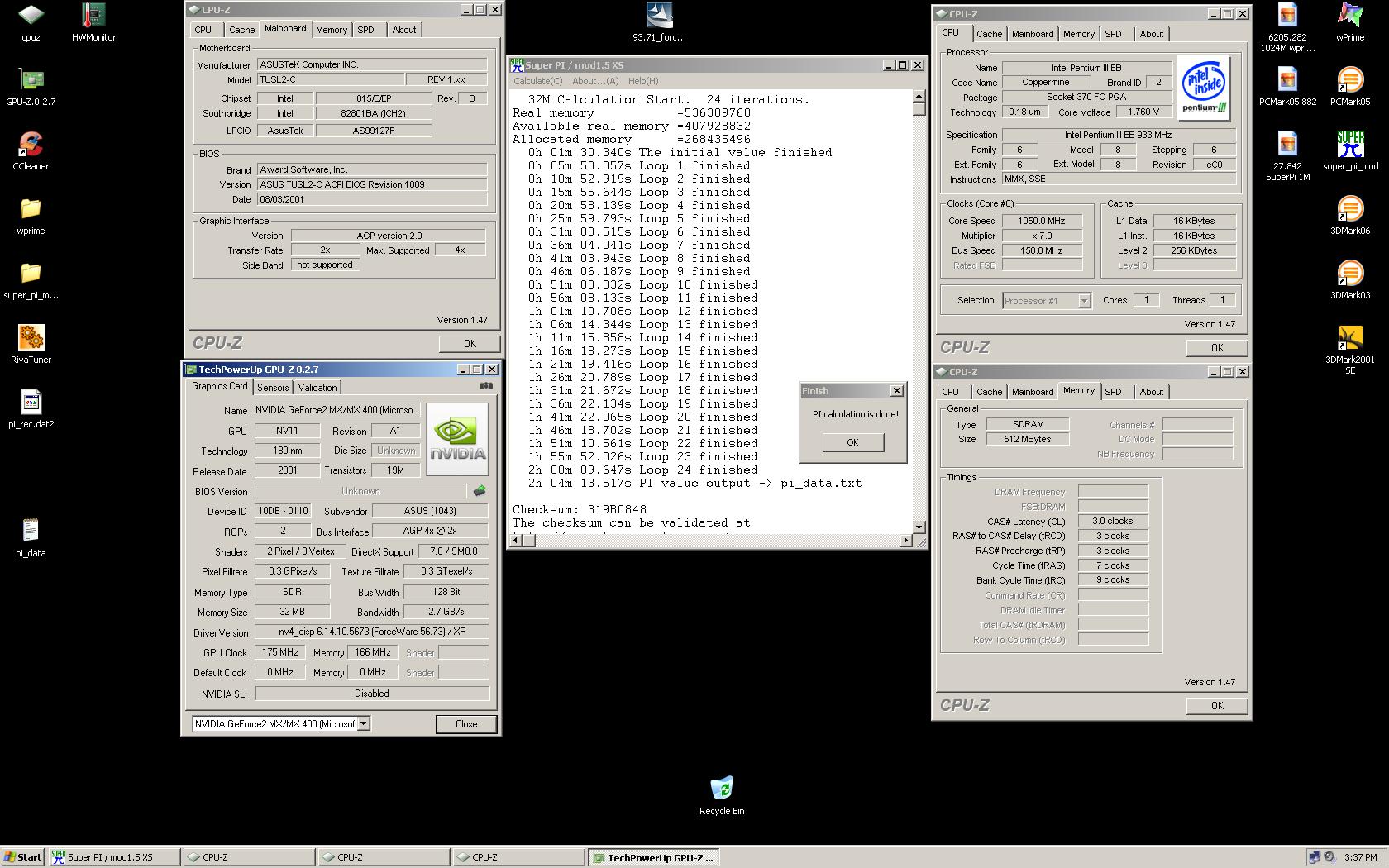Open the wPrime desktop shortcut
This screenshot has width=1389, height=868.
point(1350,22)
